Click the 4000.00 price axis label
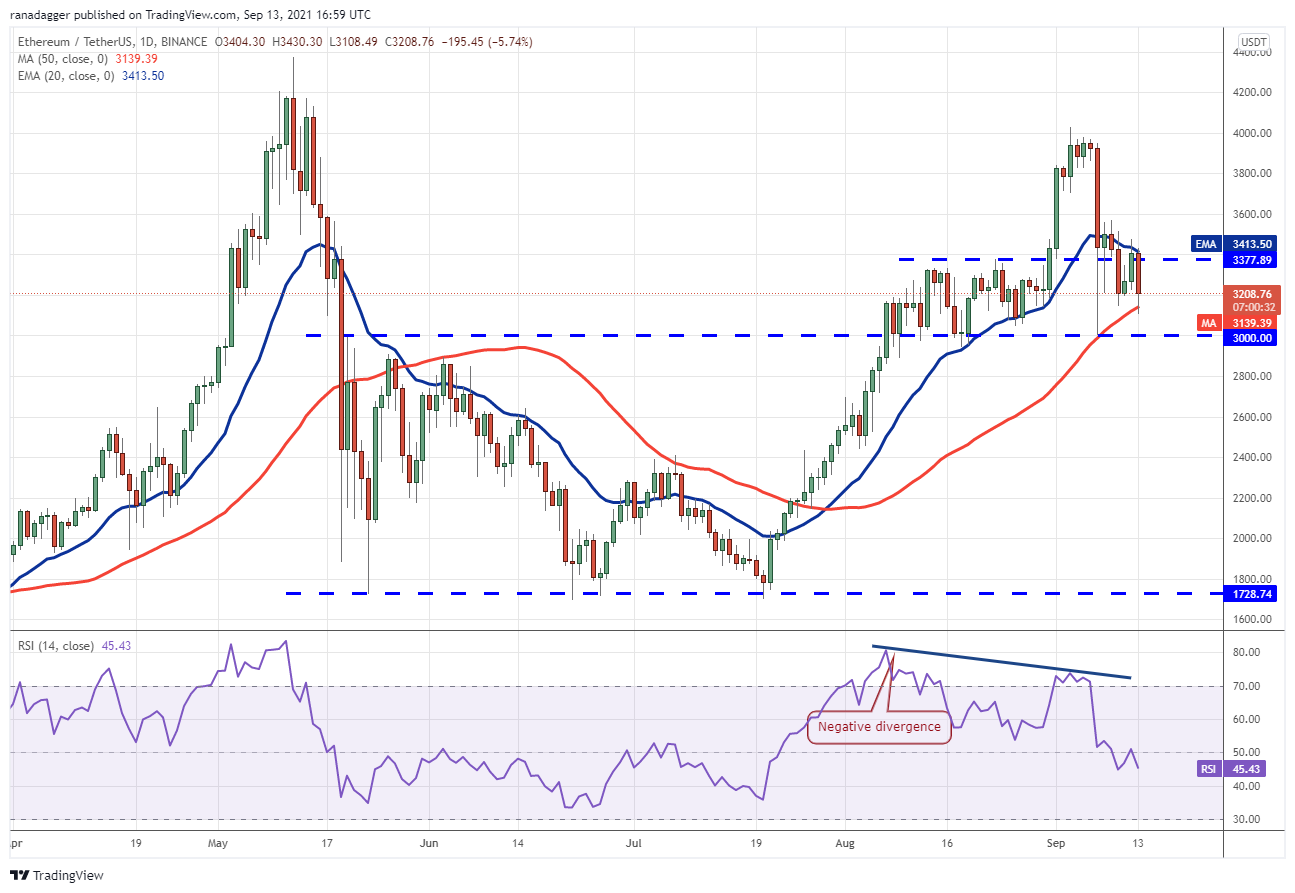Screen dimensions: 1295x893 tap(1251, 133)
